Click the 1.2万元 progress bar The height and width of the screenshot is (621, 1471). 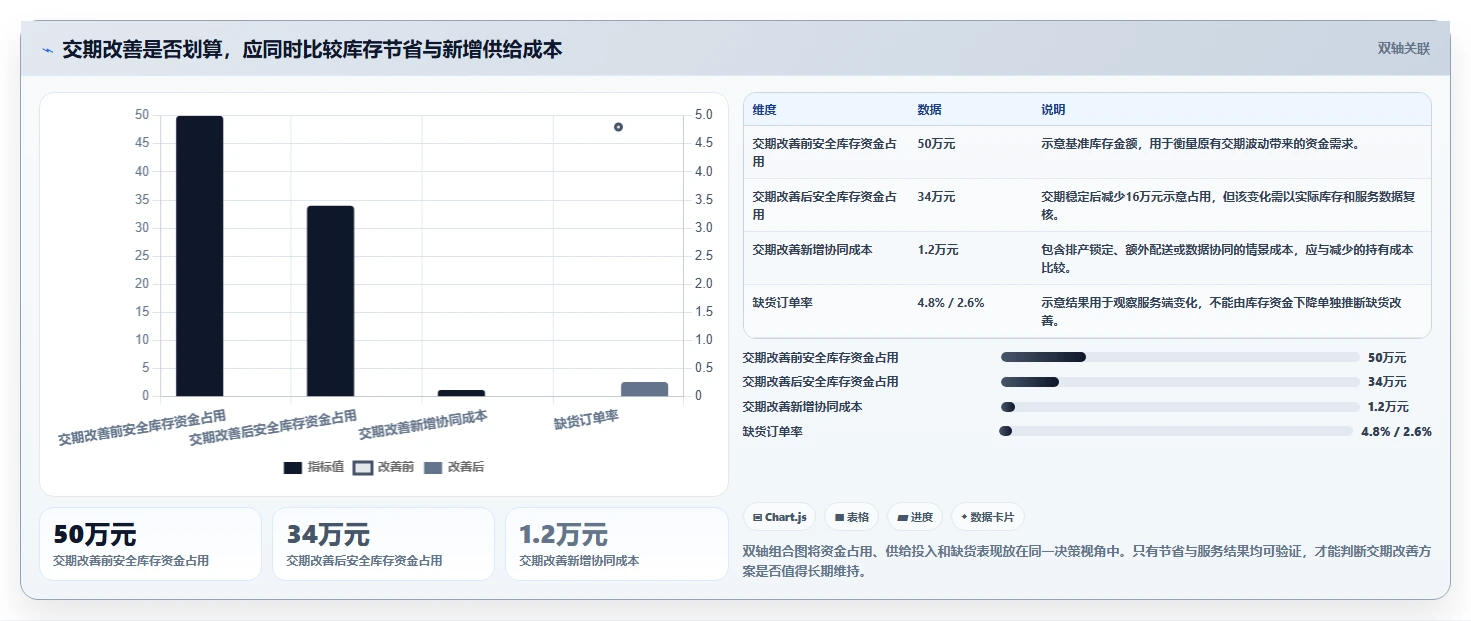[x=1180, y=407]
